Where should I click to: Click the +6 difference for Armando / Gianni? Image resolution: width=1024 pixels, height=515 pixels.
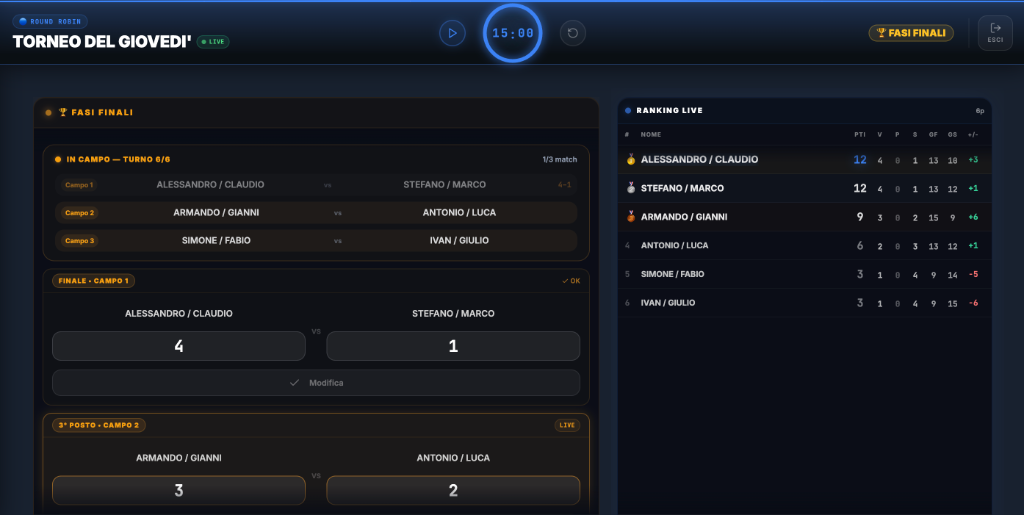(973, 217)
